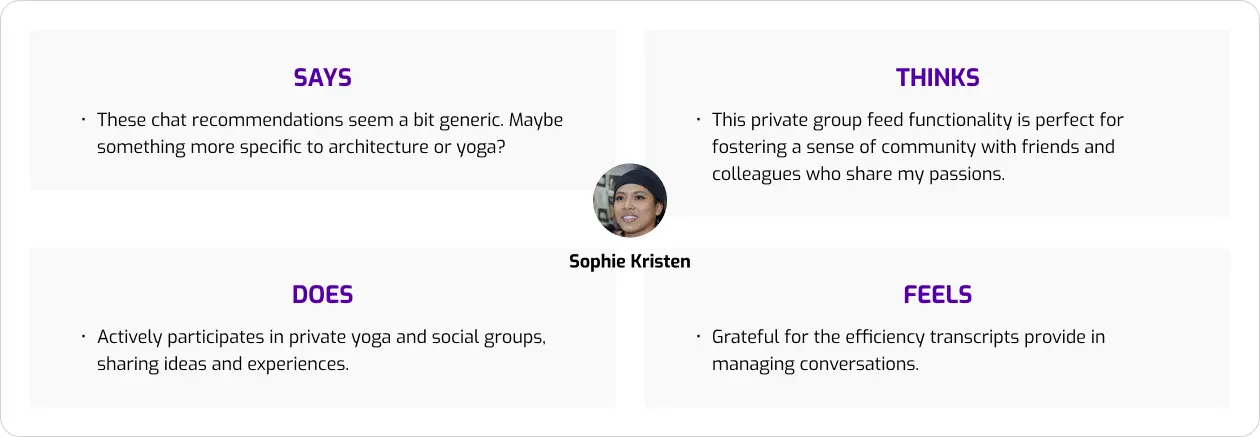The width and height of the screenshot is (1260, 437).
Task: Click the bullet point under DOES
Action: pyautogui.click(x=83, y=337)
